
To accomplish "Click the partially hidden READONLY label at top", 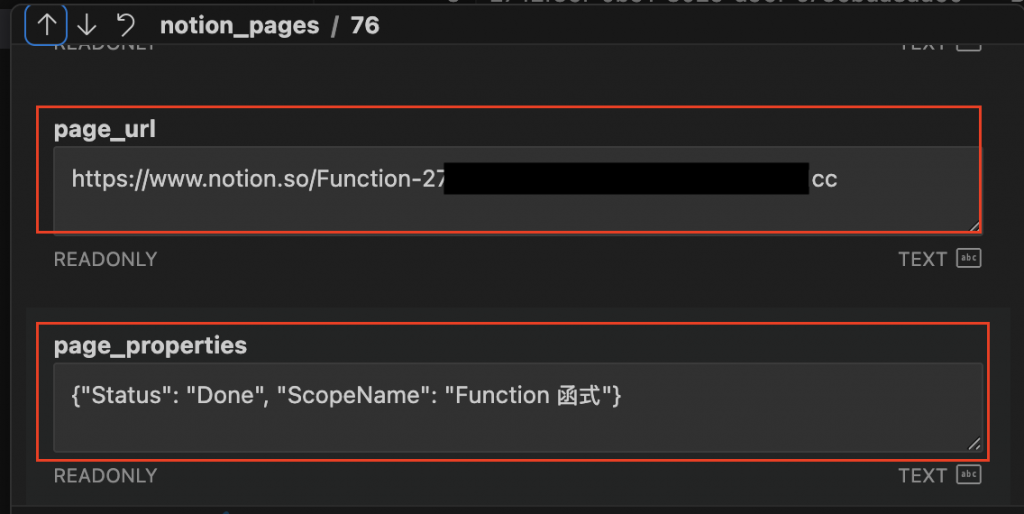I will click(105, 46).
